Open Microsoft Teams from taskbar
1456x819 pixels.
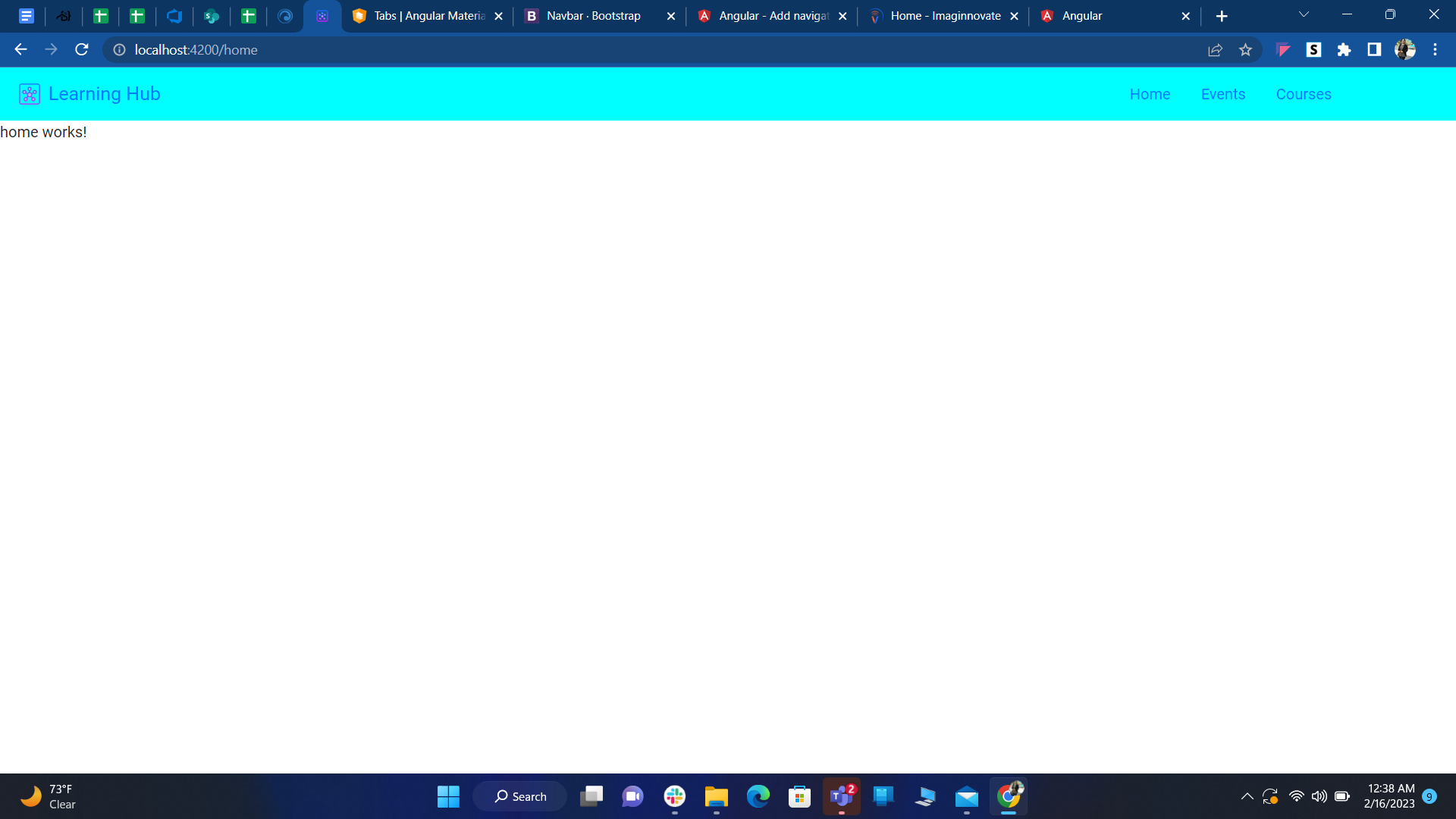(x=841, y=796)
